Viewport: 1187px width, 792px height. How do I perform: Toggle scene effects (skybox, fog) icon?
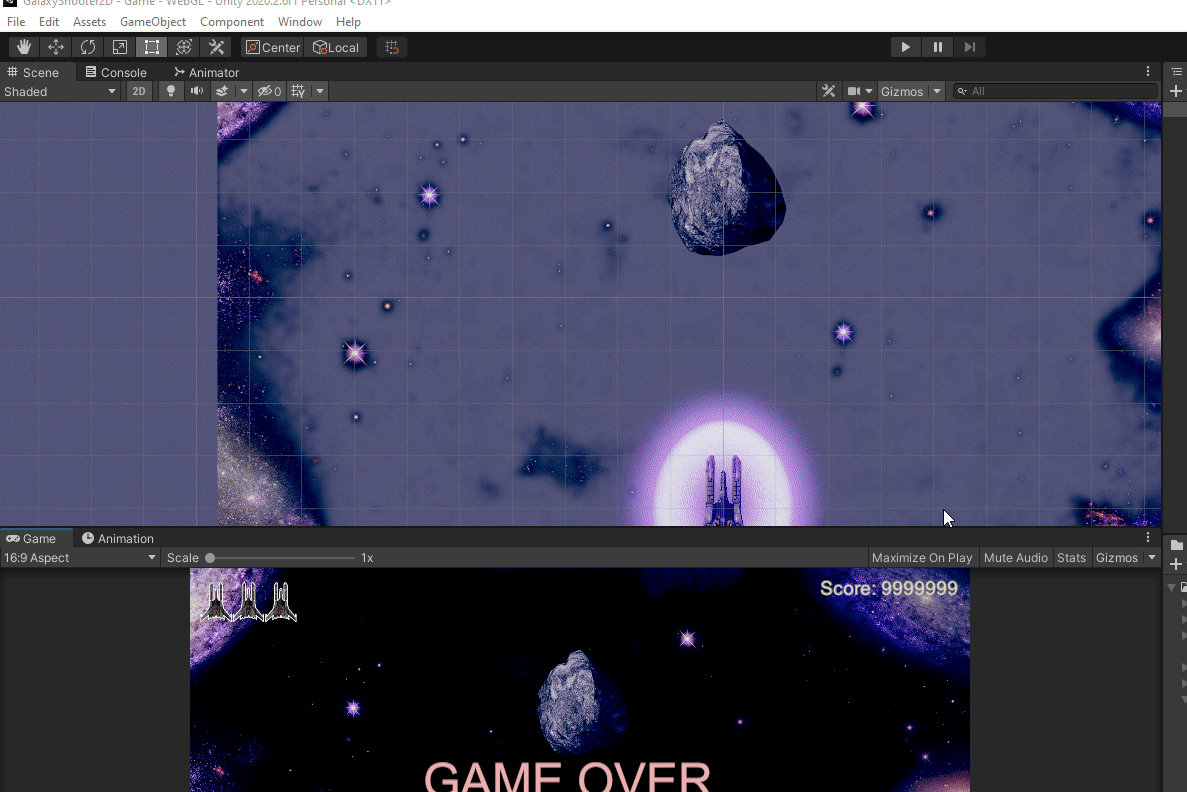pyautogui.click(x=222, y=92)
